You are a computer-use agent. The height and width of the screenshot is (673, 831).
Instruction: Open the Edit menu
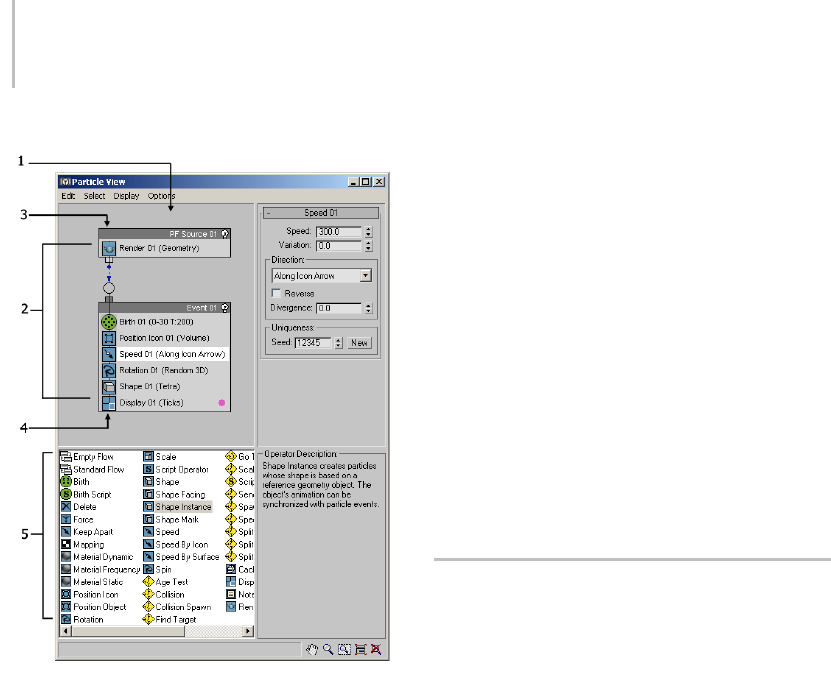click(x=68, y=196)
